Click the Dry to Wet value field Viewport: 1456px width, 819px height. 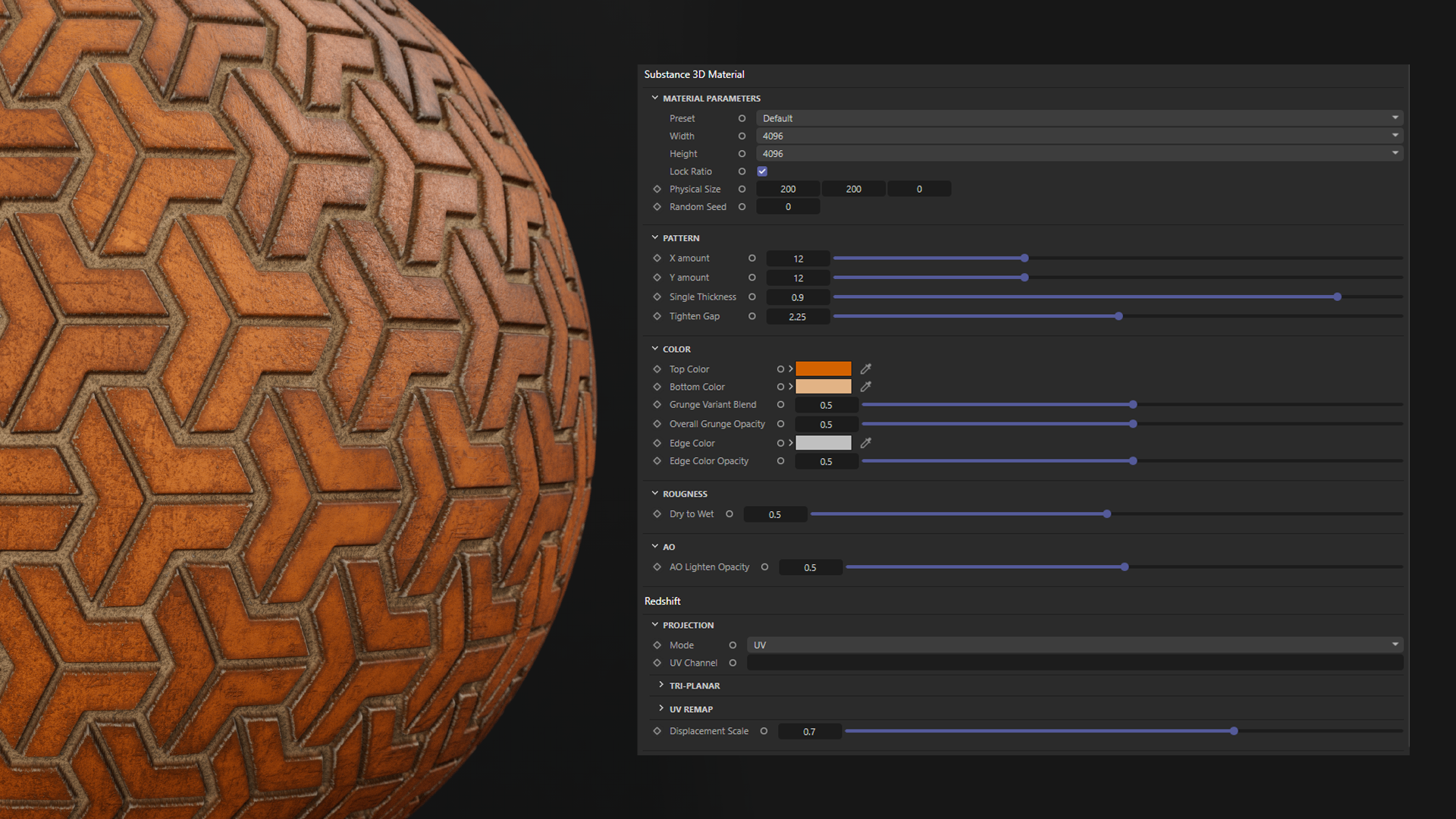[x=775, y=514]
